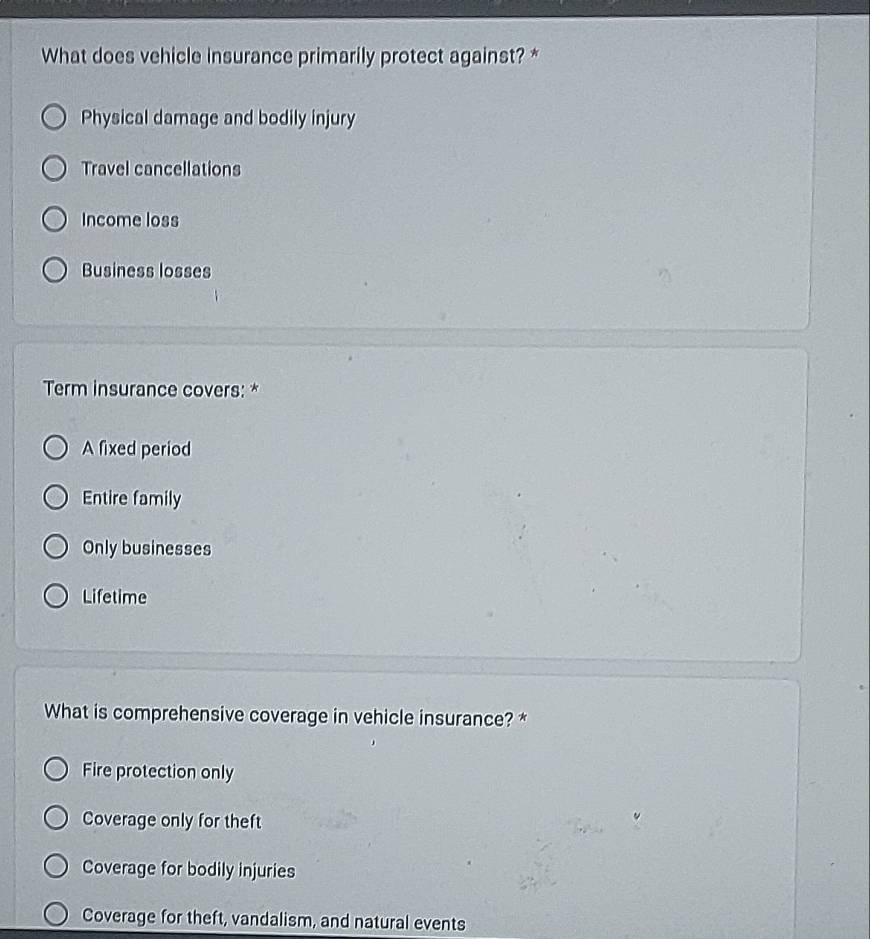Choose the 'Entire family' radio button

[x=56, y=497]
